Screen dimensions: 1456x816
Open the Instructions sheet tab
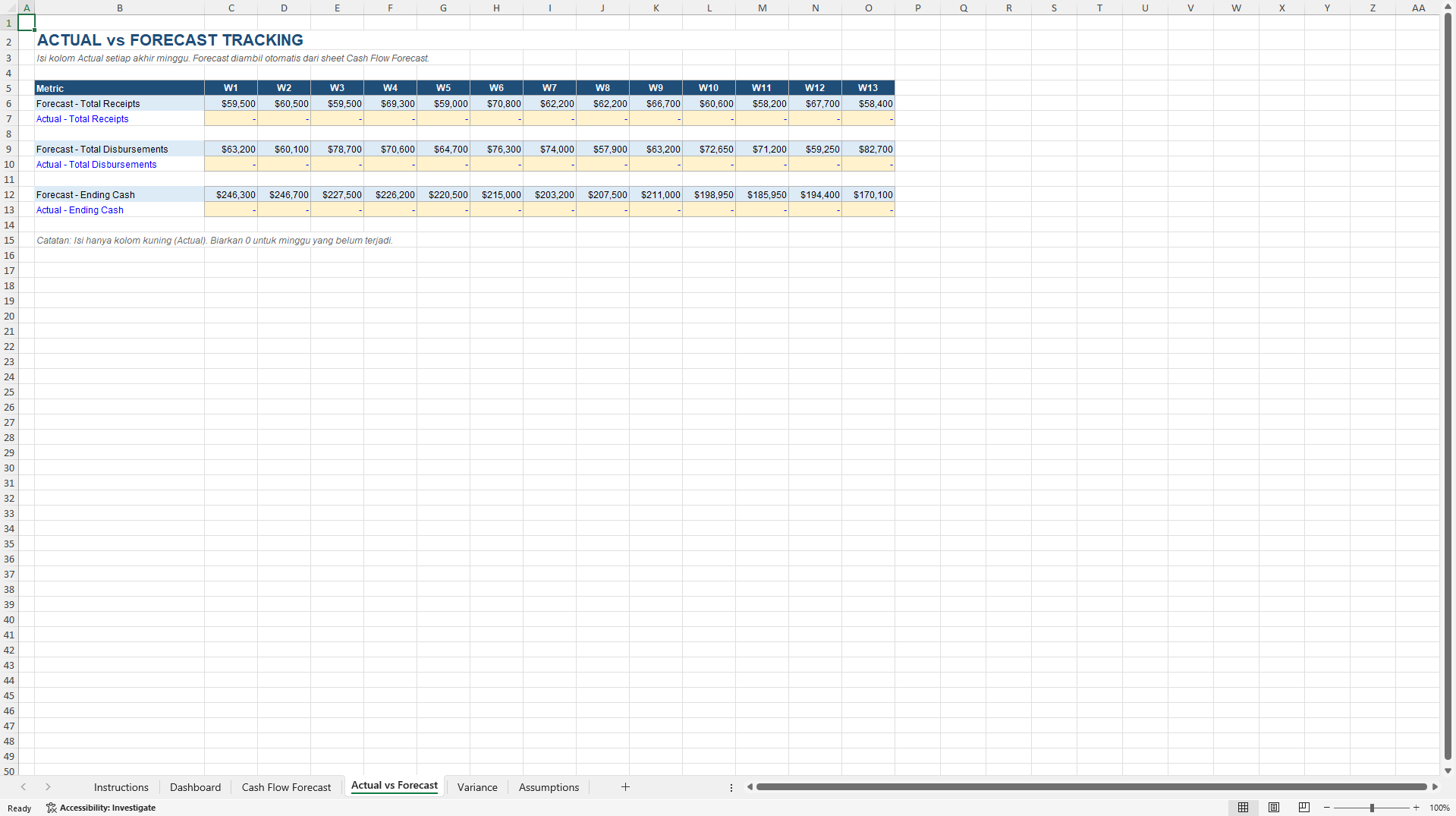point(121,787)
